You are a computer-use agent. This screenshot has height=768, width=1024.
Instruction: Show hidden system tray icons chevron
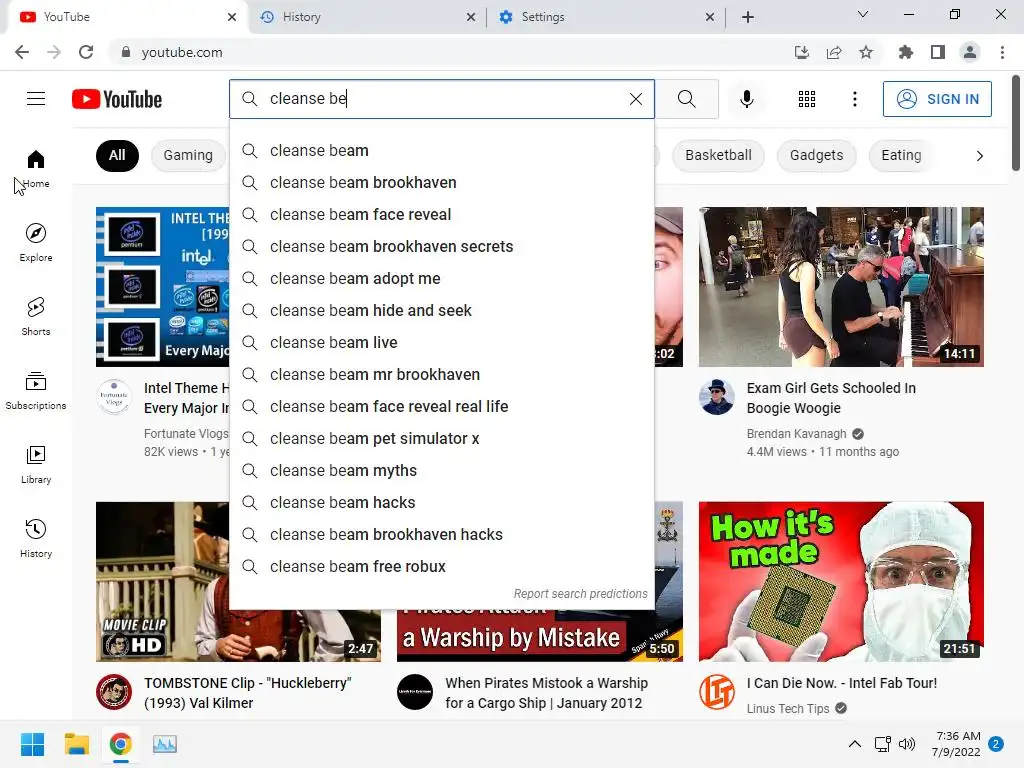click(854, 744)
